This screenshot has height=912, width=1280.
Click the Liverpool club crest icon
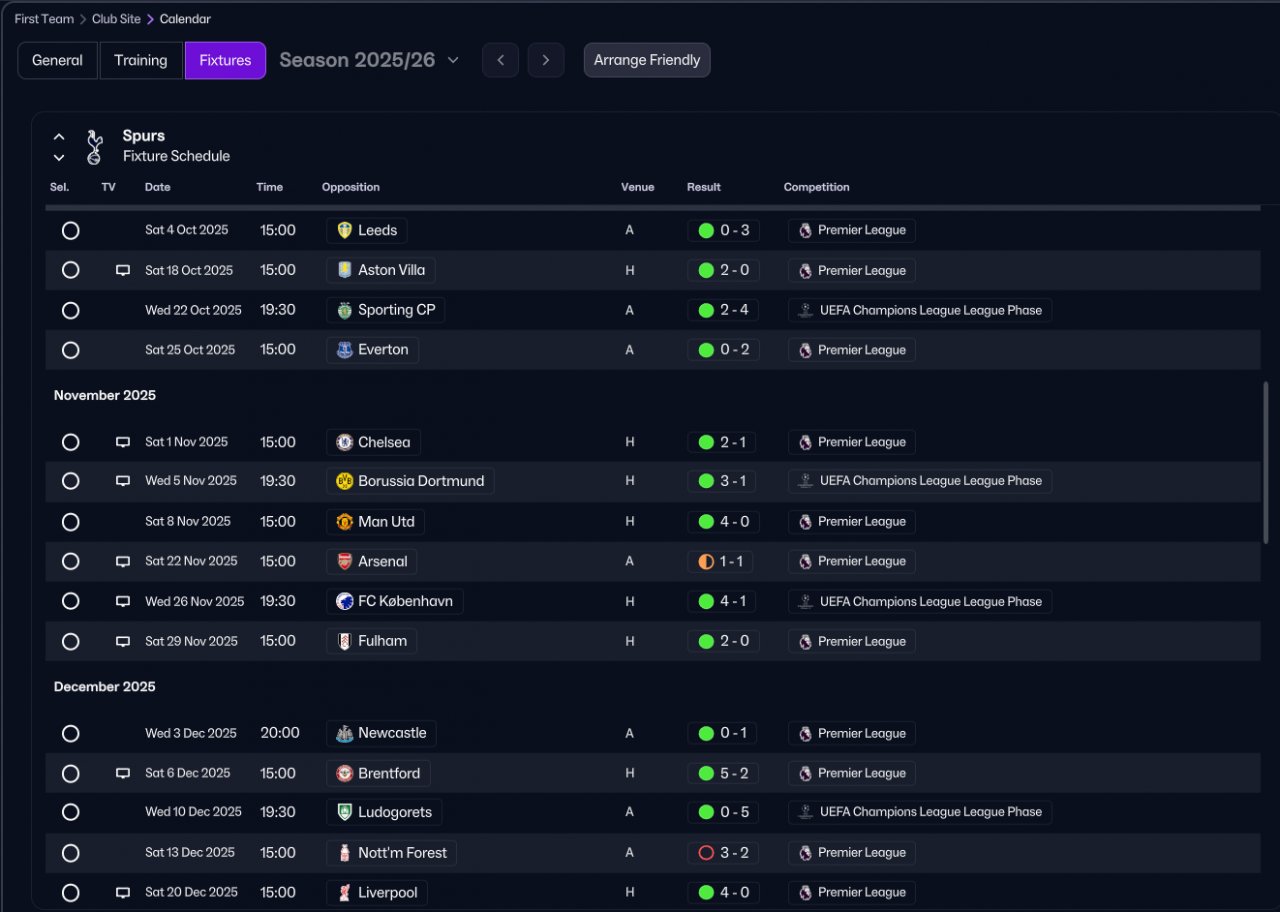(344, 892)
